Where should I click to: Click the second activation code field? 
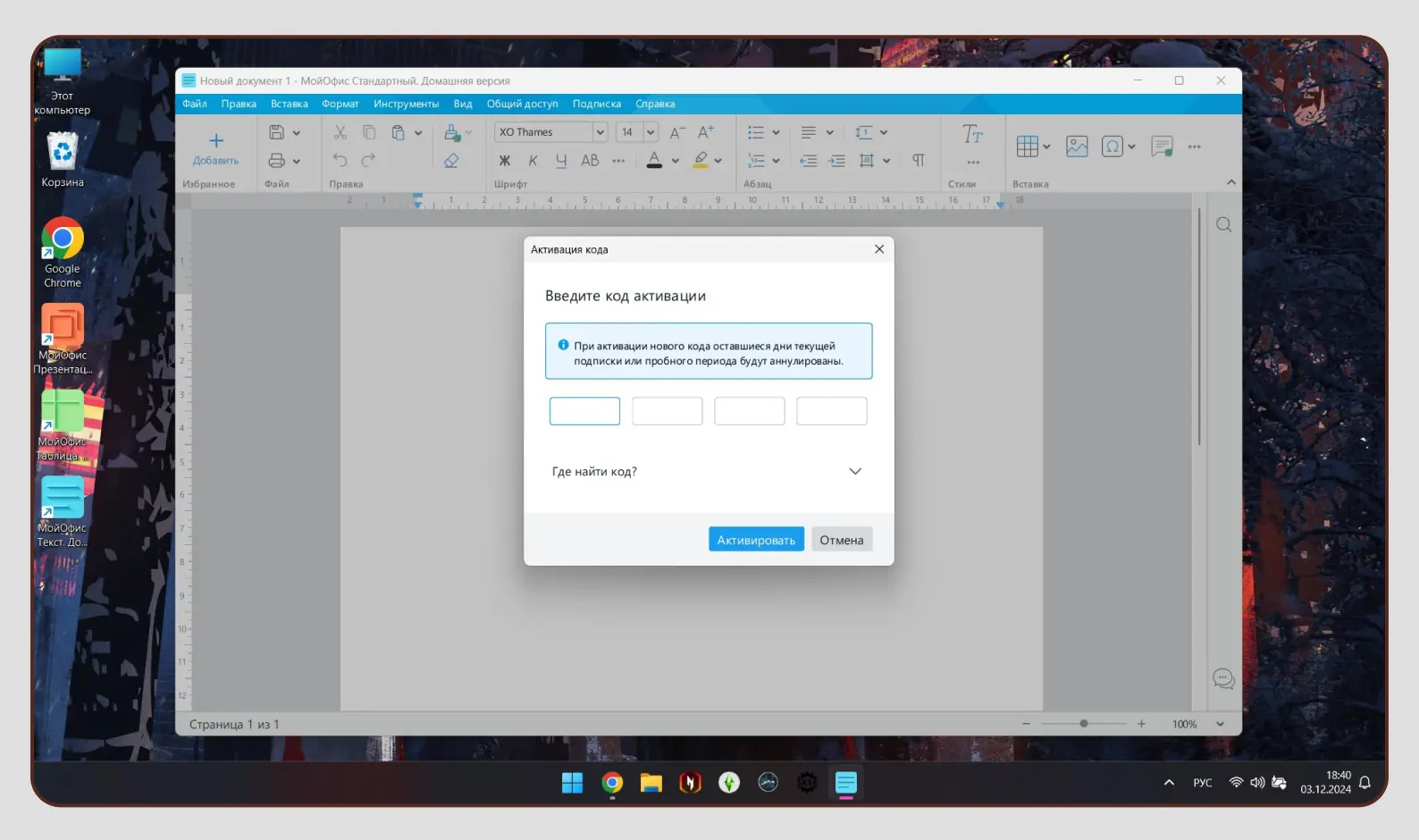point(667,411)
